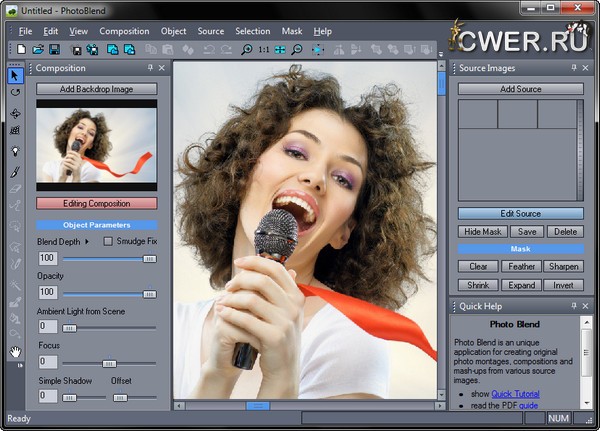Open the Quick Tutorial link
Viewport: 600px width, 431px height.
pos(517,393)
